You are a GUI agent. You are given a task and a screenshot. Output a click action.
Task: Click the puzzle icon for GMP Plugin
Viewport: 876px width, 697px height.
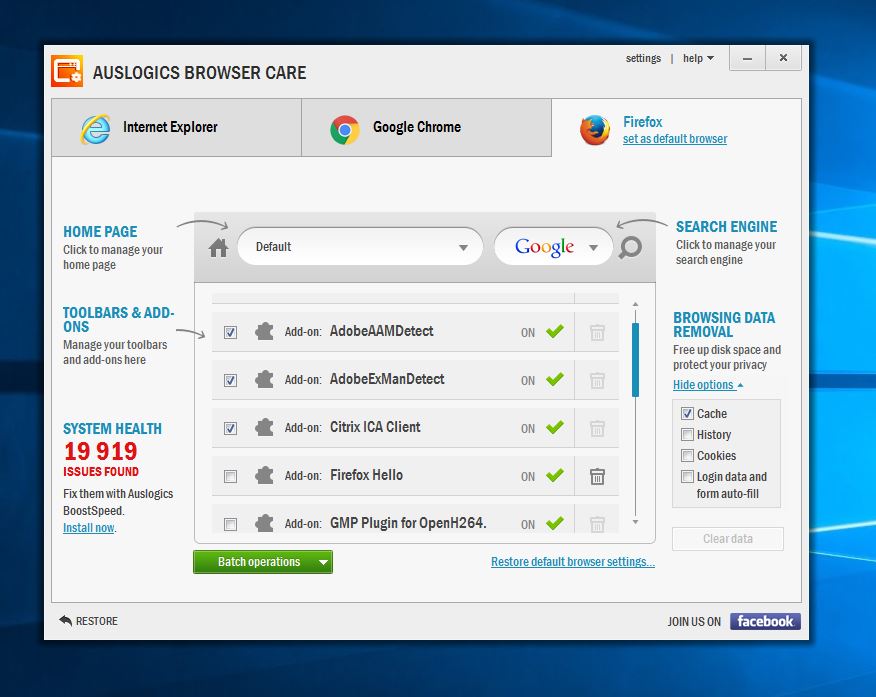(264, 524)
